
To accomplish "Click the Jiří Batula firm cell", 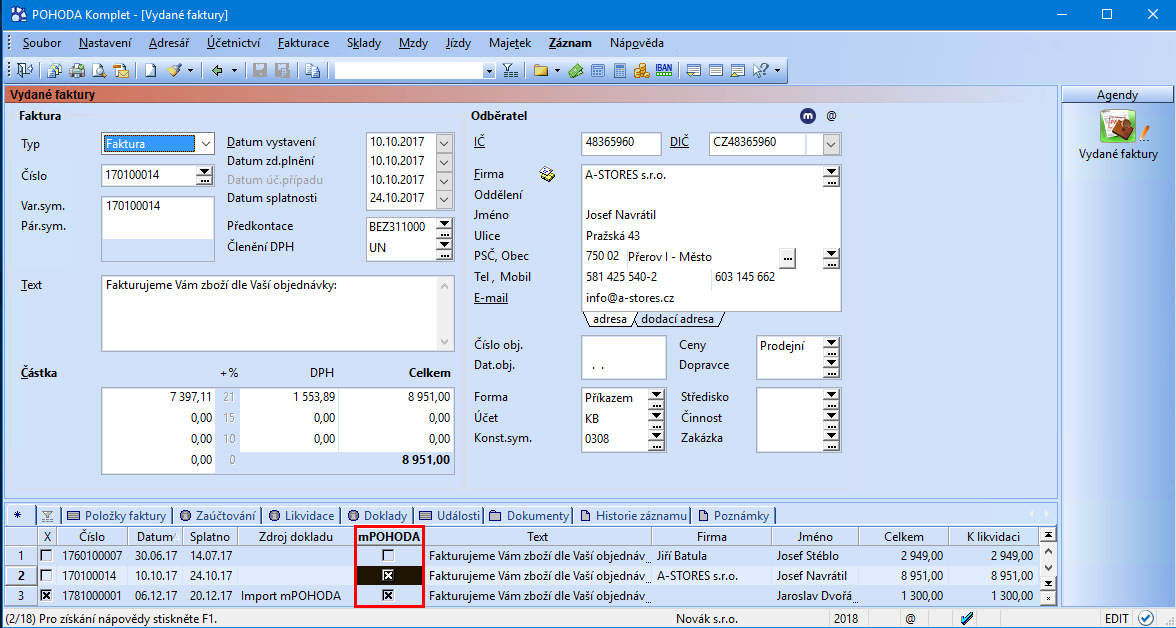I will click(712, 556).
